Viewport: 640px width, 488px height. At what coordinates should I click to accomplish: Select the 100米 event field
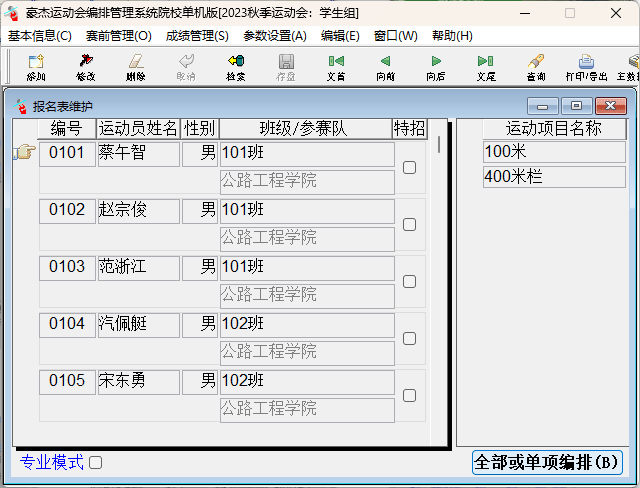554,152
